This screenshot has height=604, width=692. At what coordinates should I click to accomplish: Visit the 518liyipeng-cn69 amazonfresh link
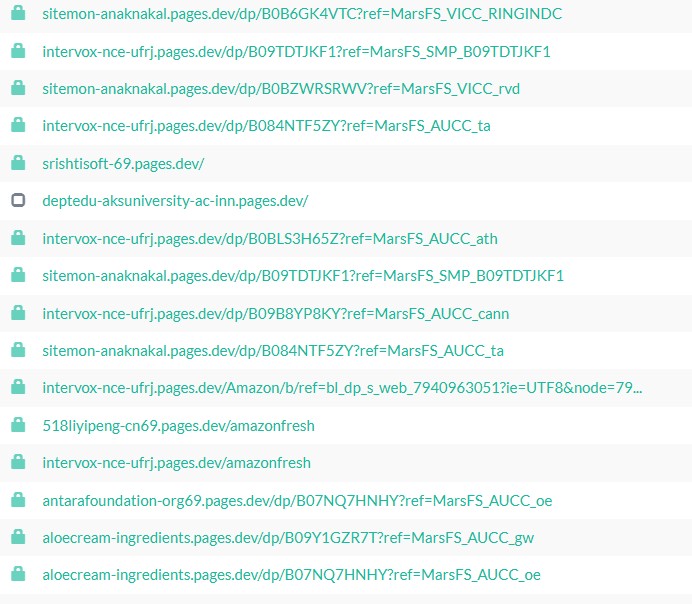[x=178, y=426]
